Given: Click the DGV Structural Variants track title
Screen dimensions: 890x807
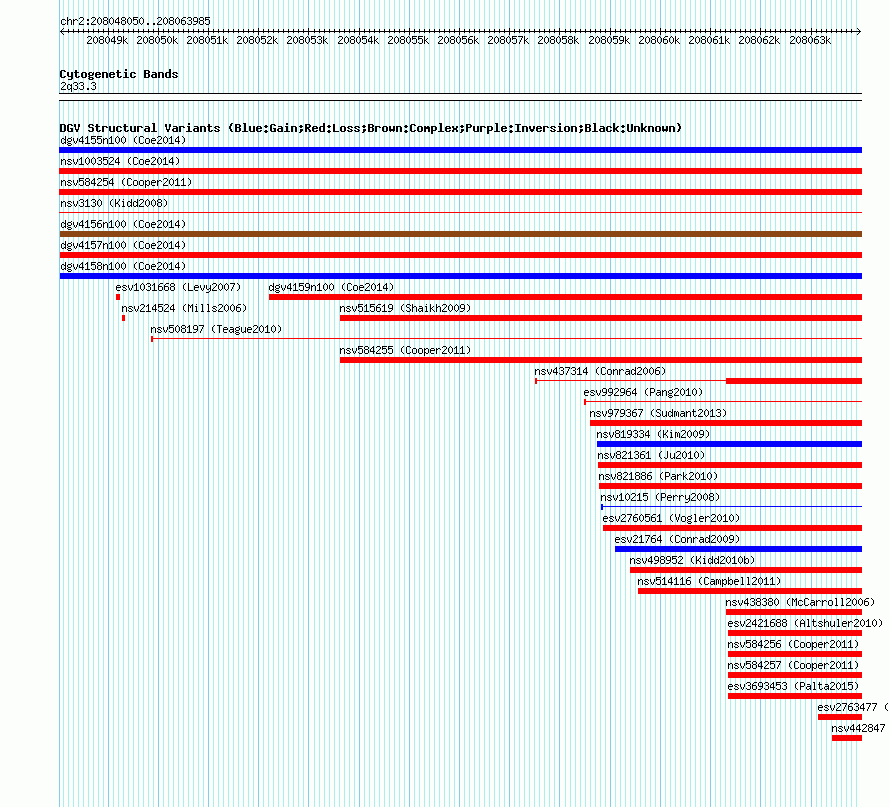Looking at the screenshot, I should [371, 128].
